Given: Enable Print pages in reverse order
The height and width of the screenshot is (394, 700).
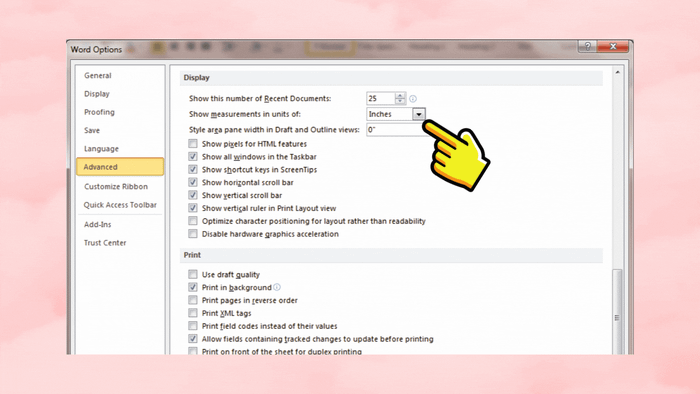Looking at the screenshot, I should (192, 300).
